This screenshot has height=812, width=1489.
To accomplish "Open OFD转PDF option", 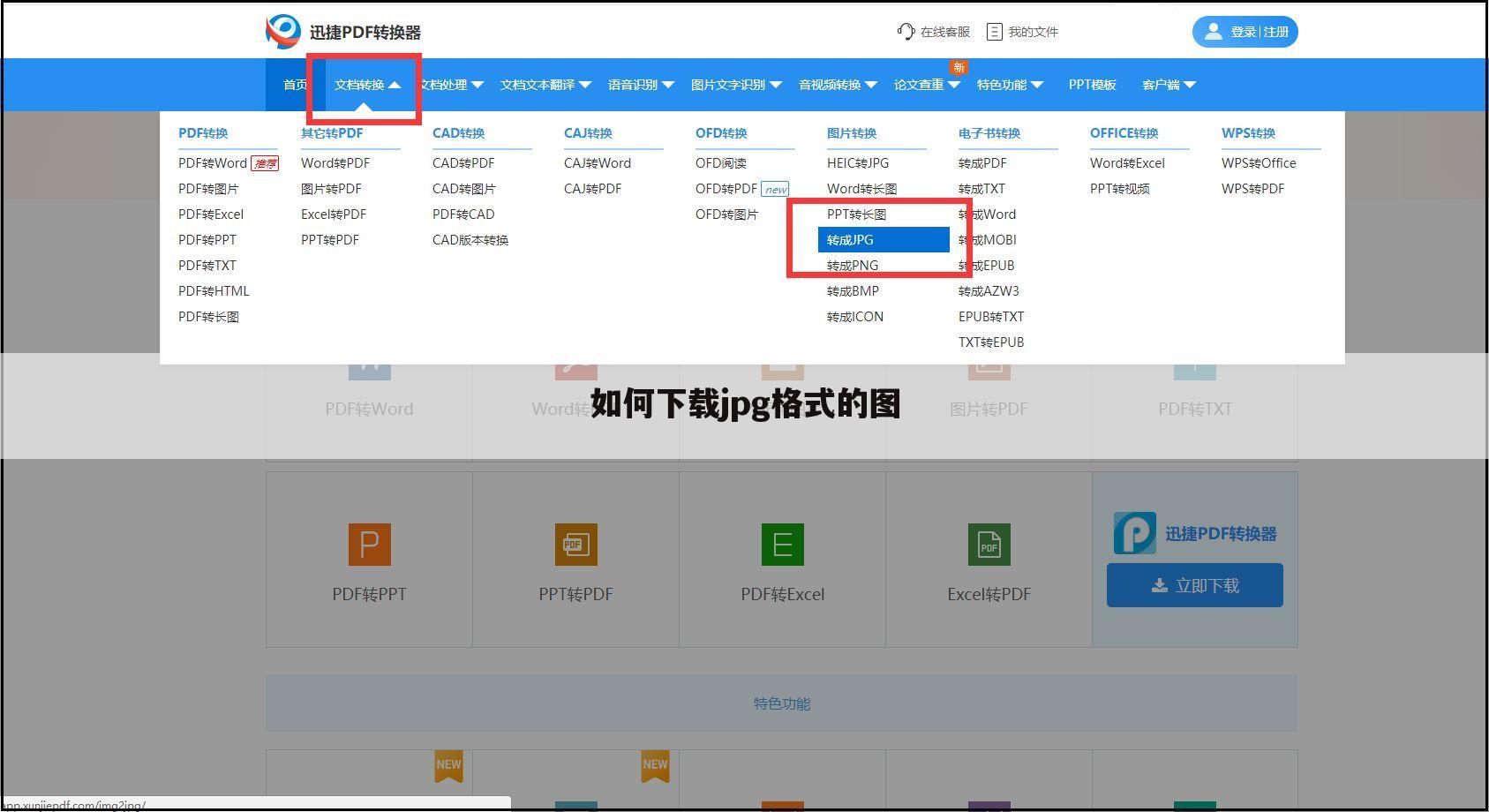I will click(726, 189).
